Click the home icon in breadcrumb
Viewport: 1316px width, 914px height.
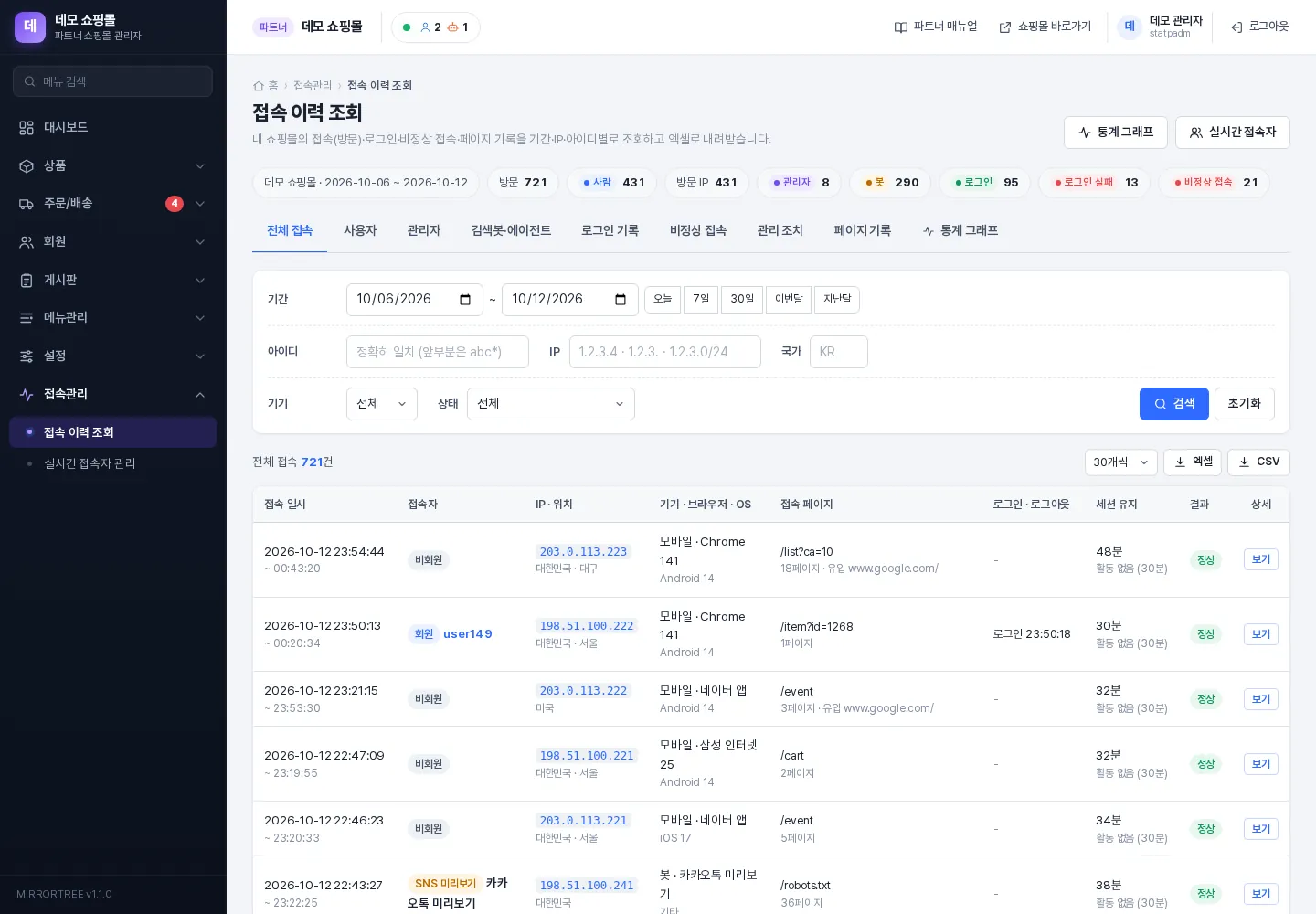259,86
